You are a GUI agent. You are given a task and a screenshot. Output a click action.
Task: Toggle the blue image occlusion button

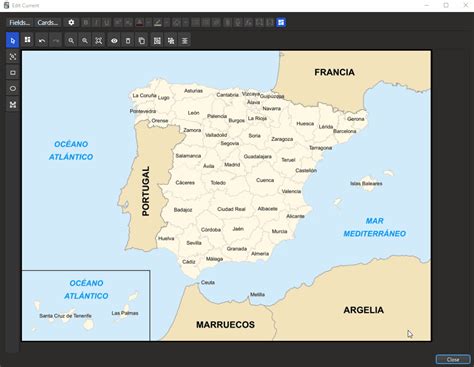(281, 23)
